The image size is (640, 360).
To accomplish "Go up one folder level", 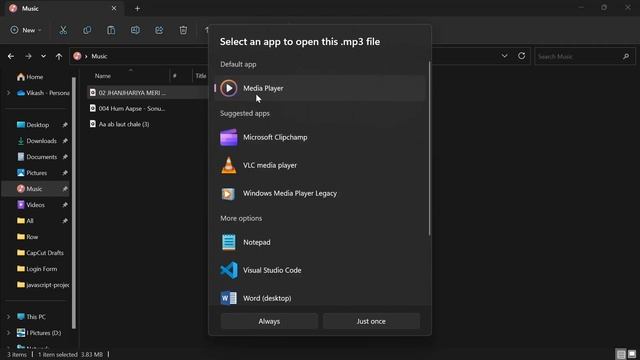I will pos(59,56).
